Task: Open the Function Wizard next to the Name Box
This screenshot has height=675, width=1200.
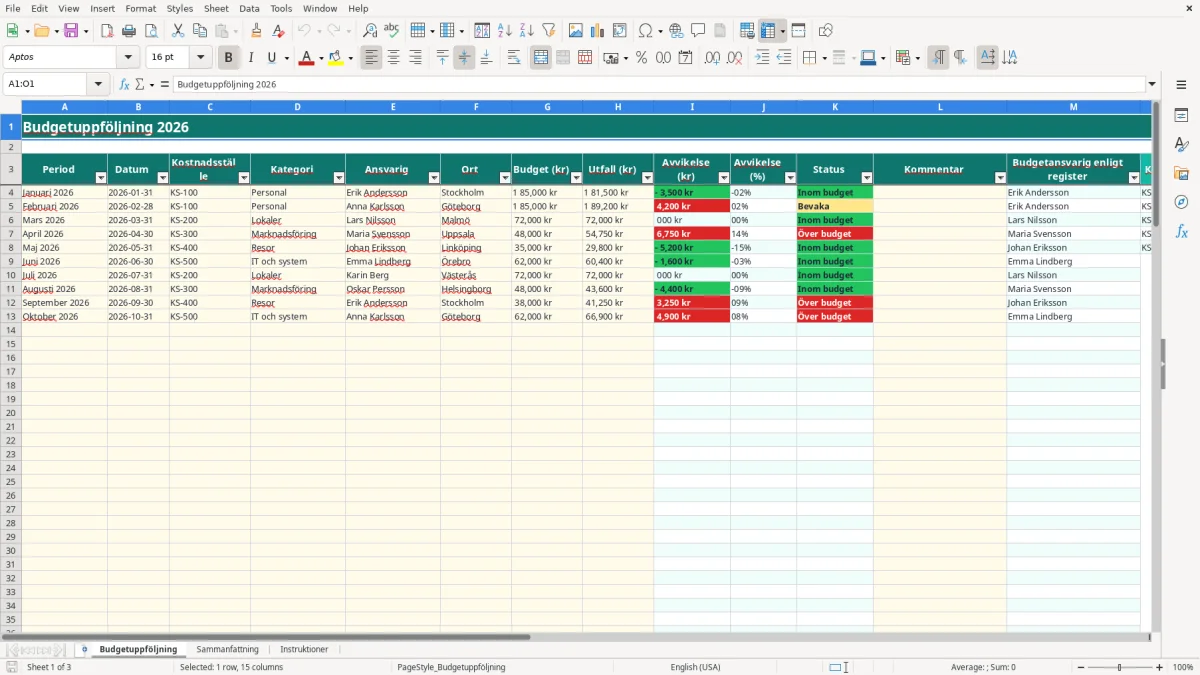Action: [x=124, y=85]
